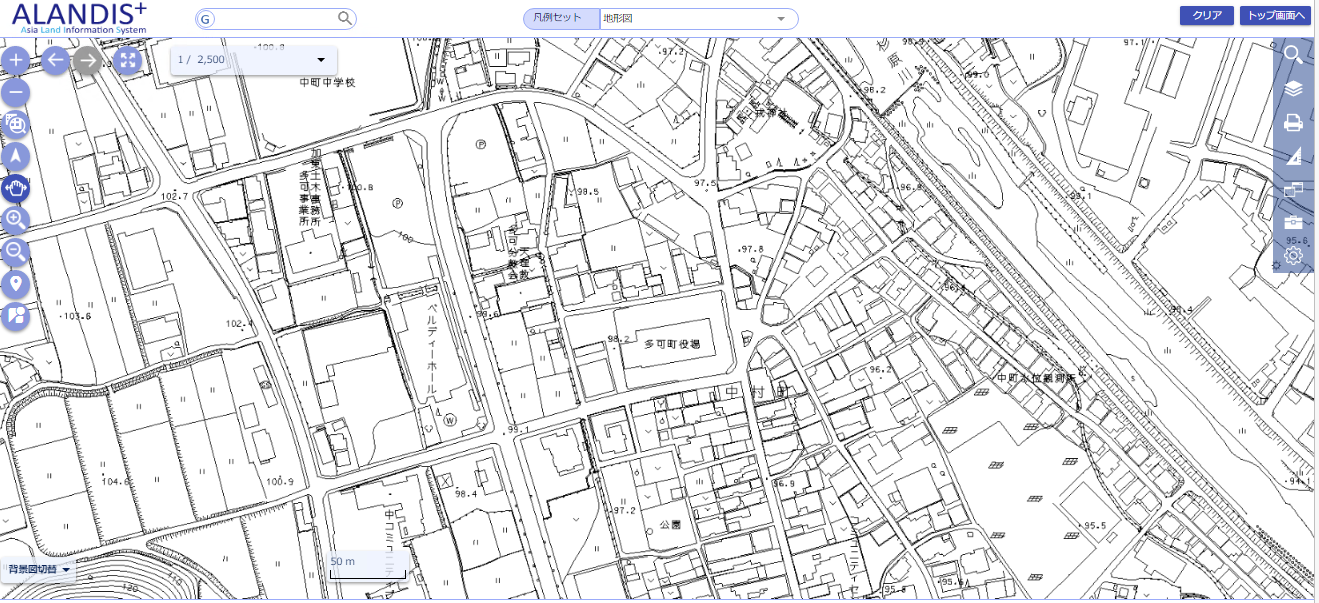Open the map scale 1/2,500 dropdown
Image resolution: width=1319 pixels, height=603 pixels.
pyautogui.click(x=321, y=60)
